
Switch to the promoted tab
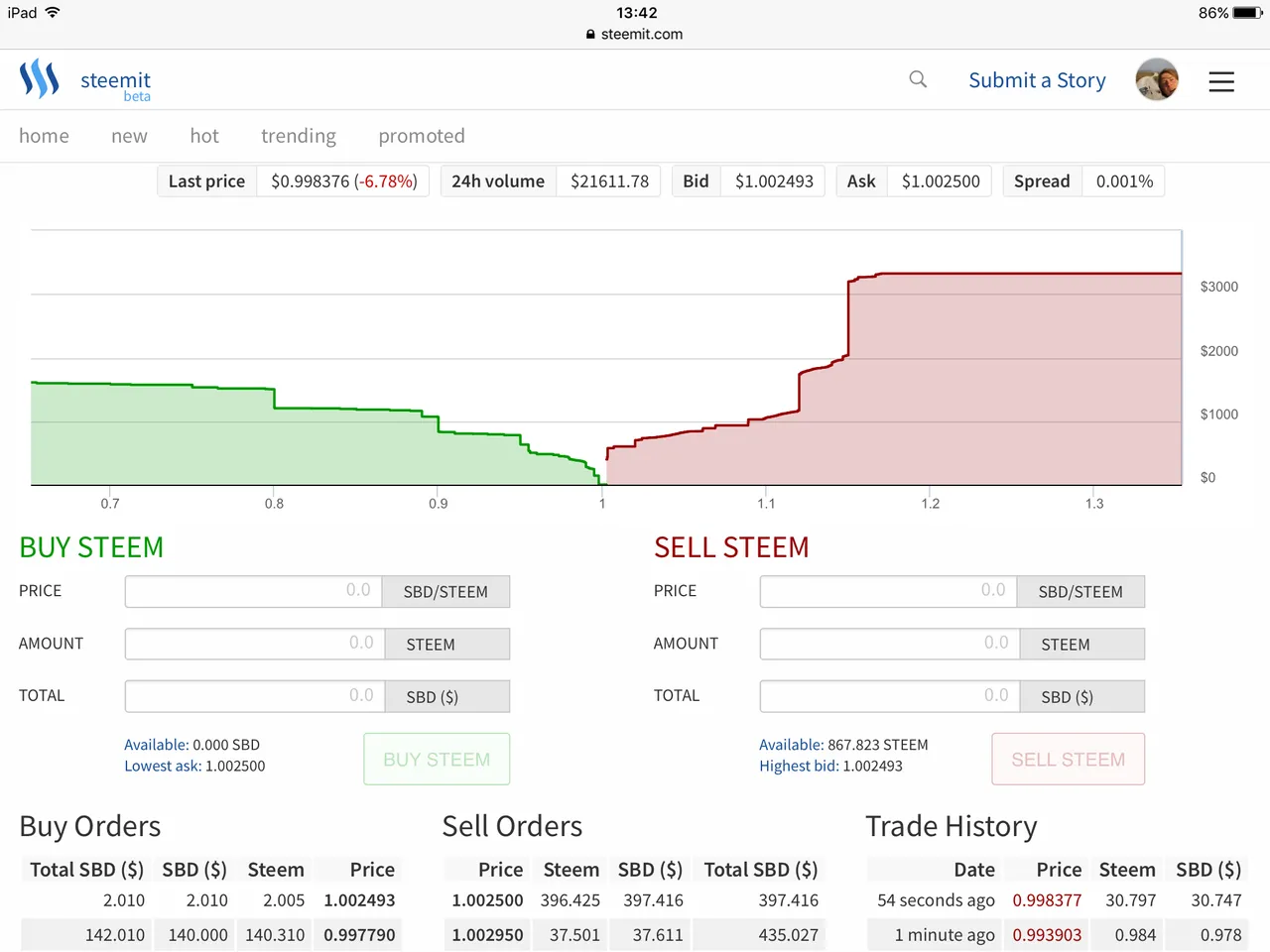(x=422, y=136)
